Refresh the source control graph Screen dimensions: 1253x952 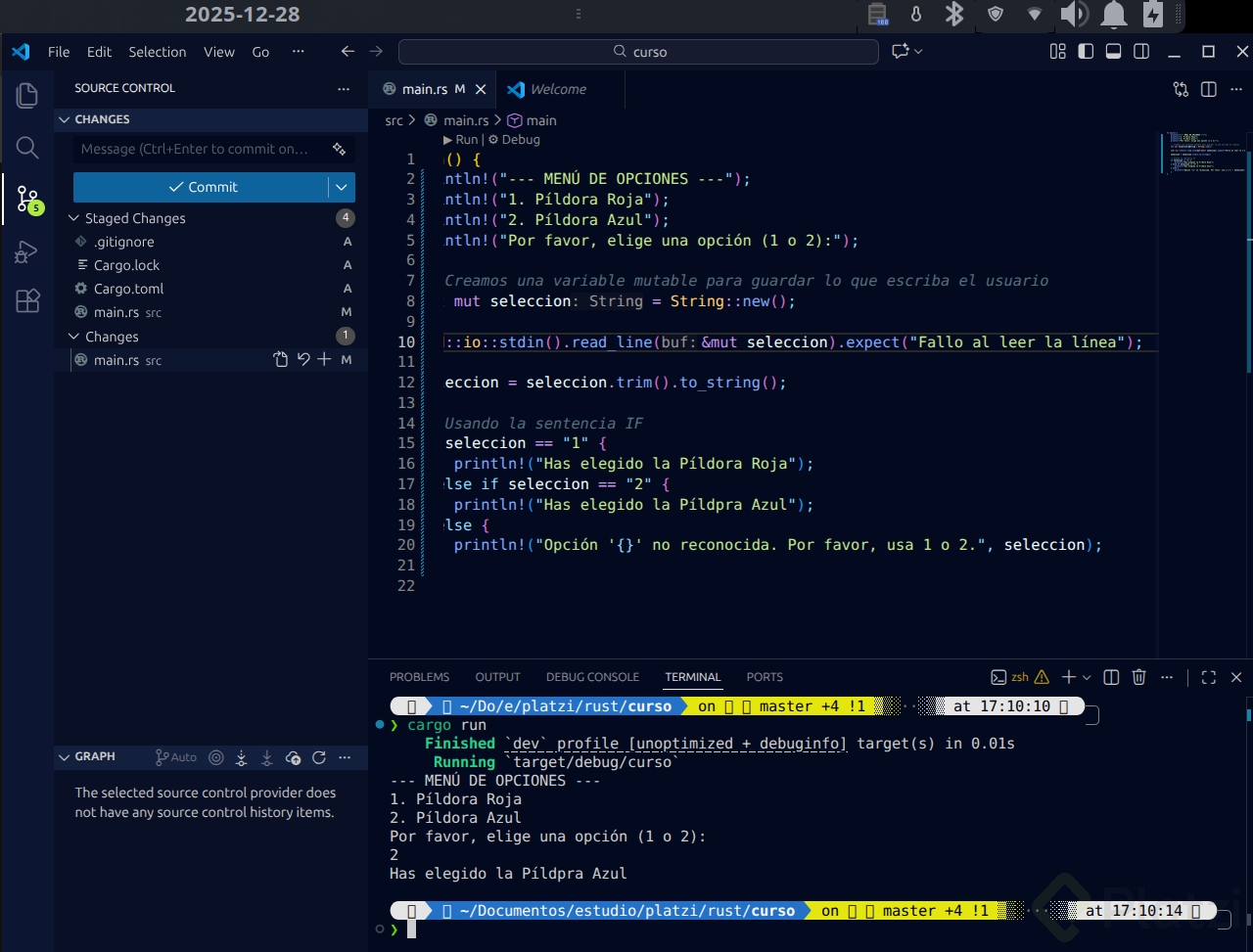coord(318,757)
